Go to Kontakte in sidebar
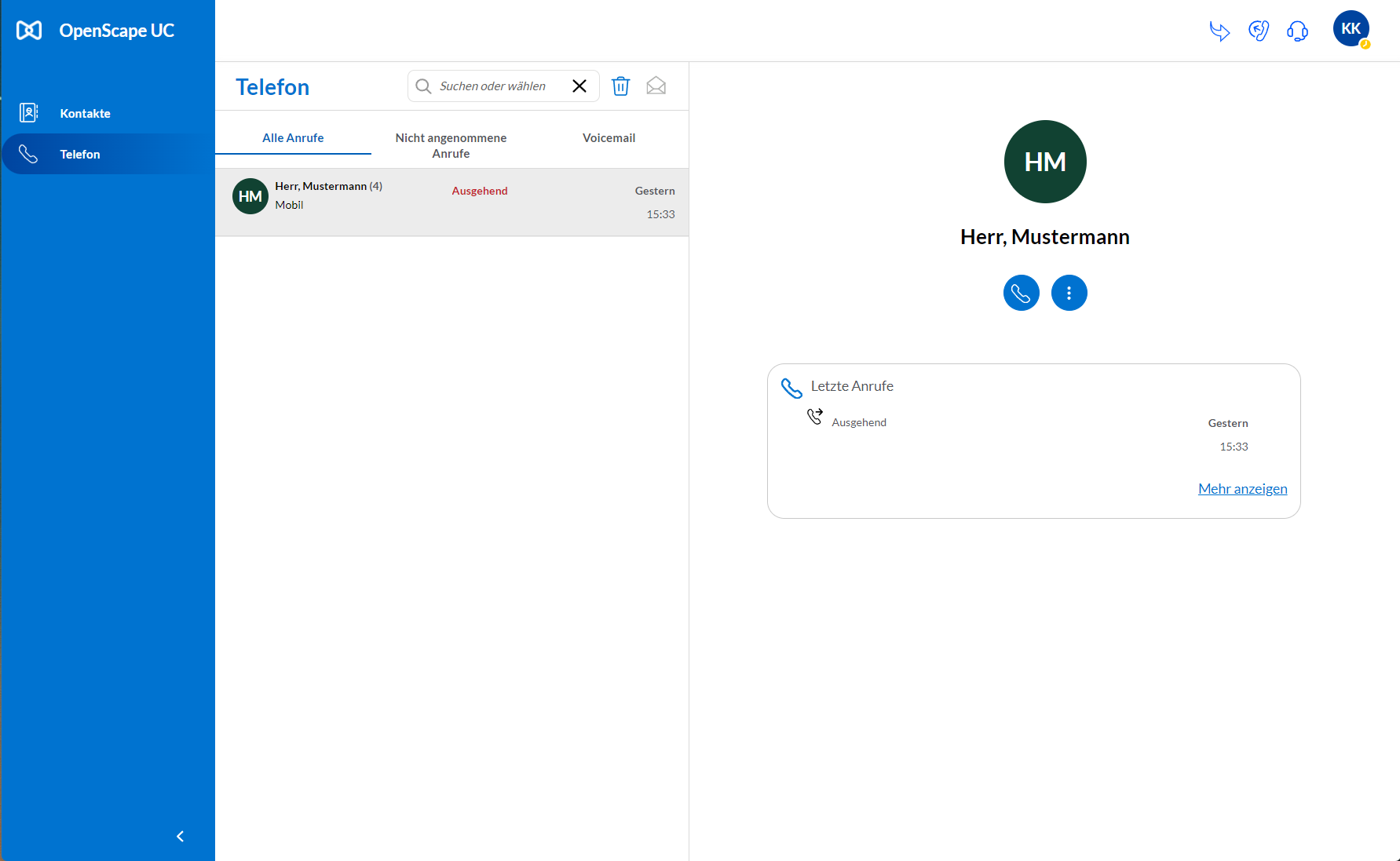 pyautogui.click(x=85, y=114)
